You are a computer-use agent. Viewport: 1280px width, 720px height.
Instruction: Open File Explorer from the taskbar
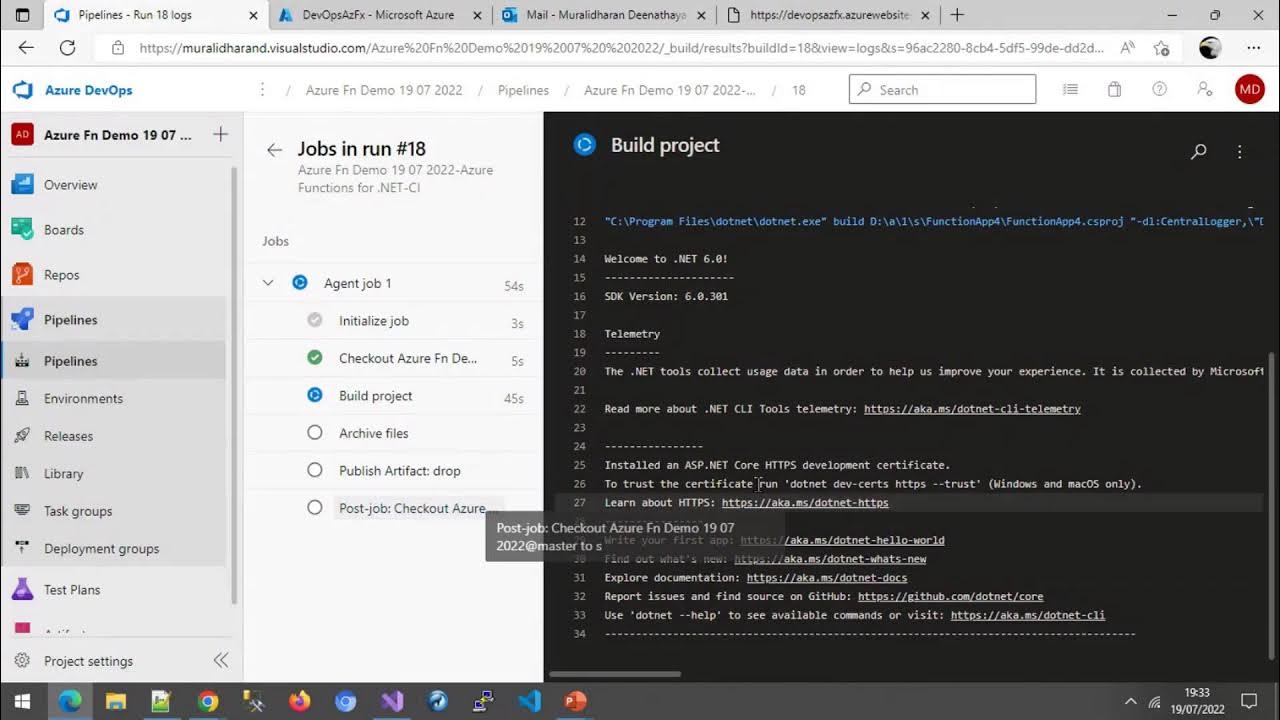click(x=115, y=701)
